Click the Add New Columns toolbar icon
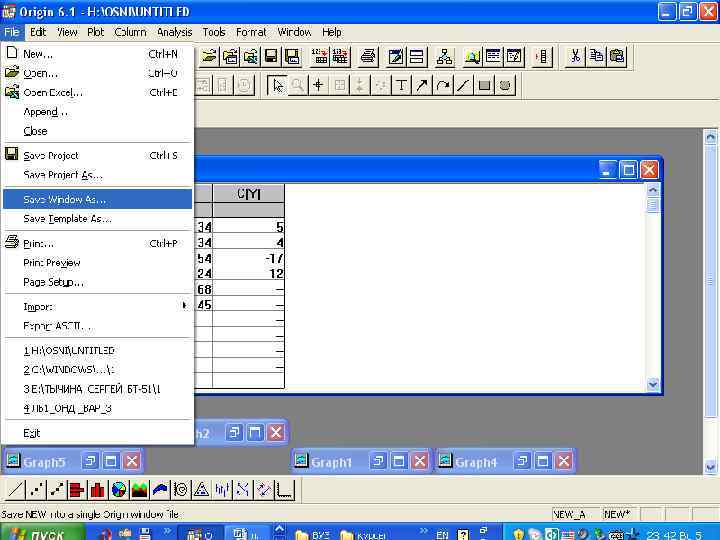This screenshot has width=720, height=540. point(542,57)
